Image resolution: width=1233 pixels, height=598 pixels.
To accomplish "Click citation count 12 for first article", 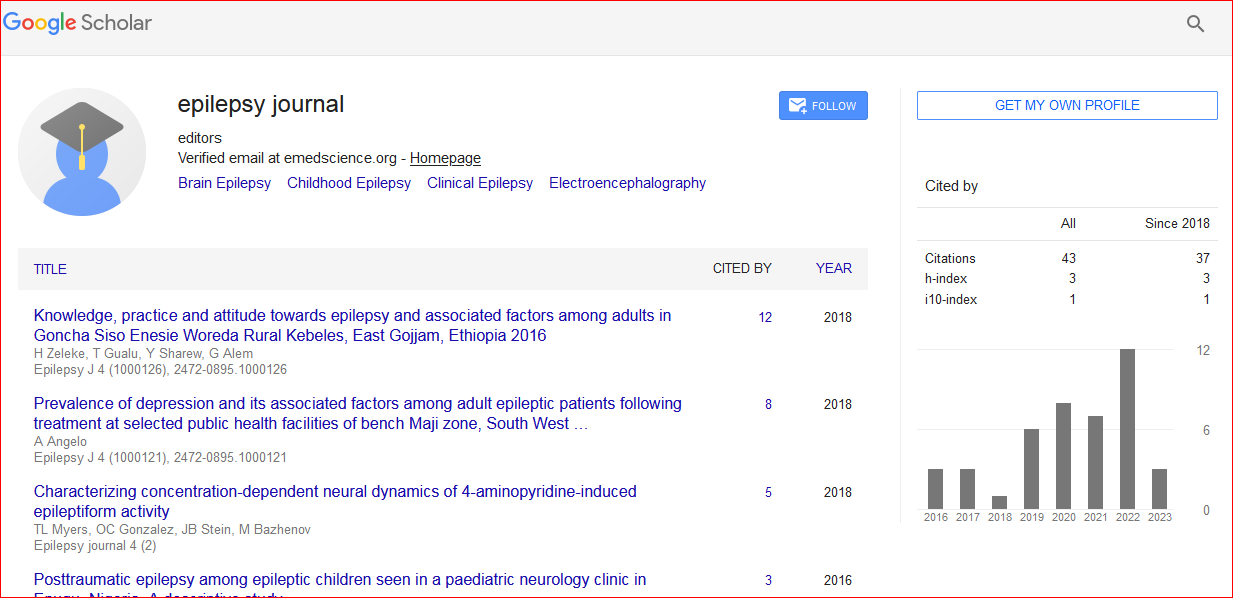I will (x=765, y=318).
